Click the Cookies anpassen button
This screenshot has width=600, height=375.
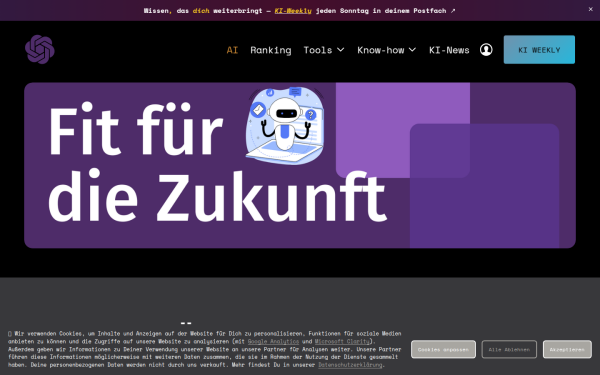tap(443, 349)
